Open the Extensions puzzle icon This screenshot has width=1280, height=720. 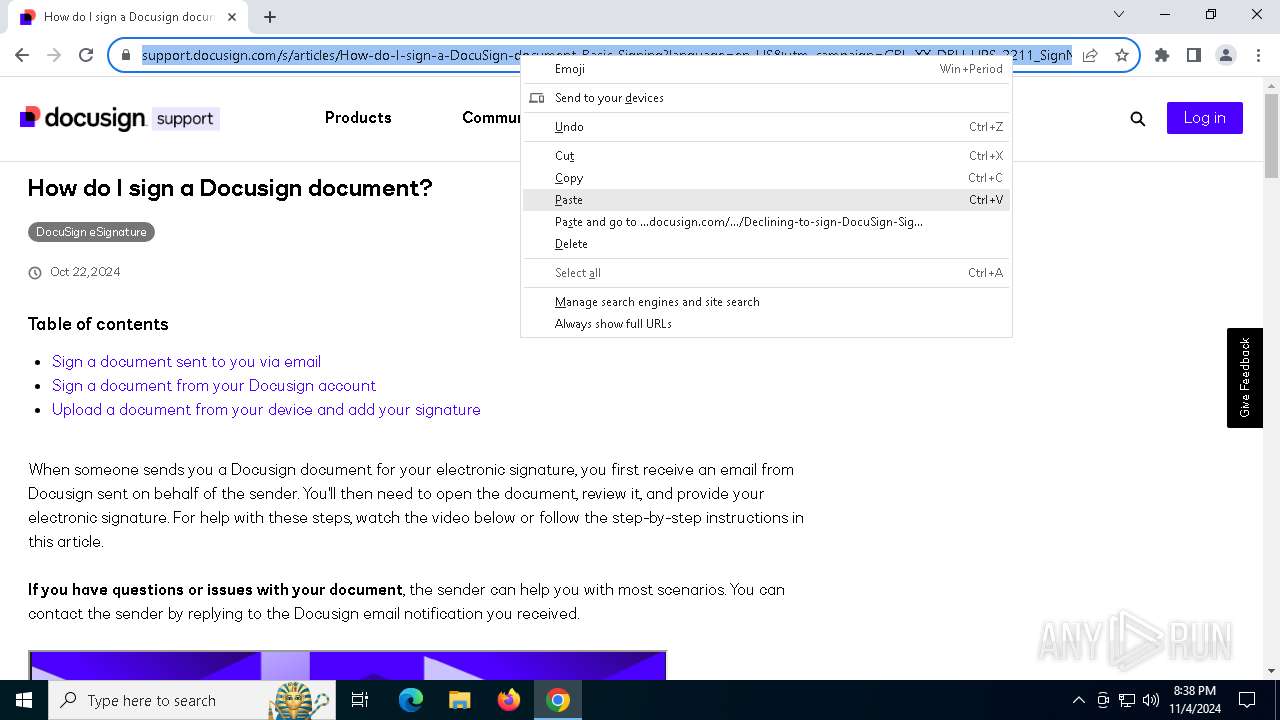[1162, 55]
